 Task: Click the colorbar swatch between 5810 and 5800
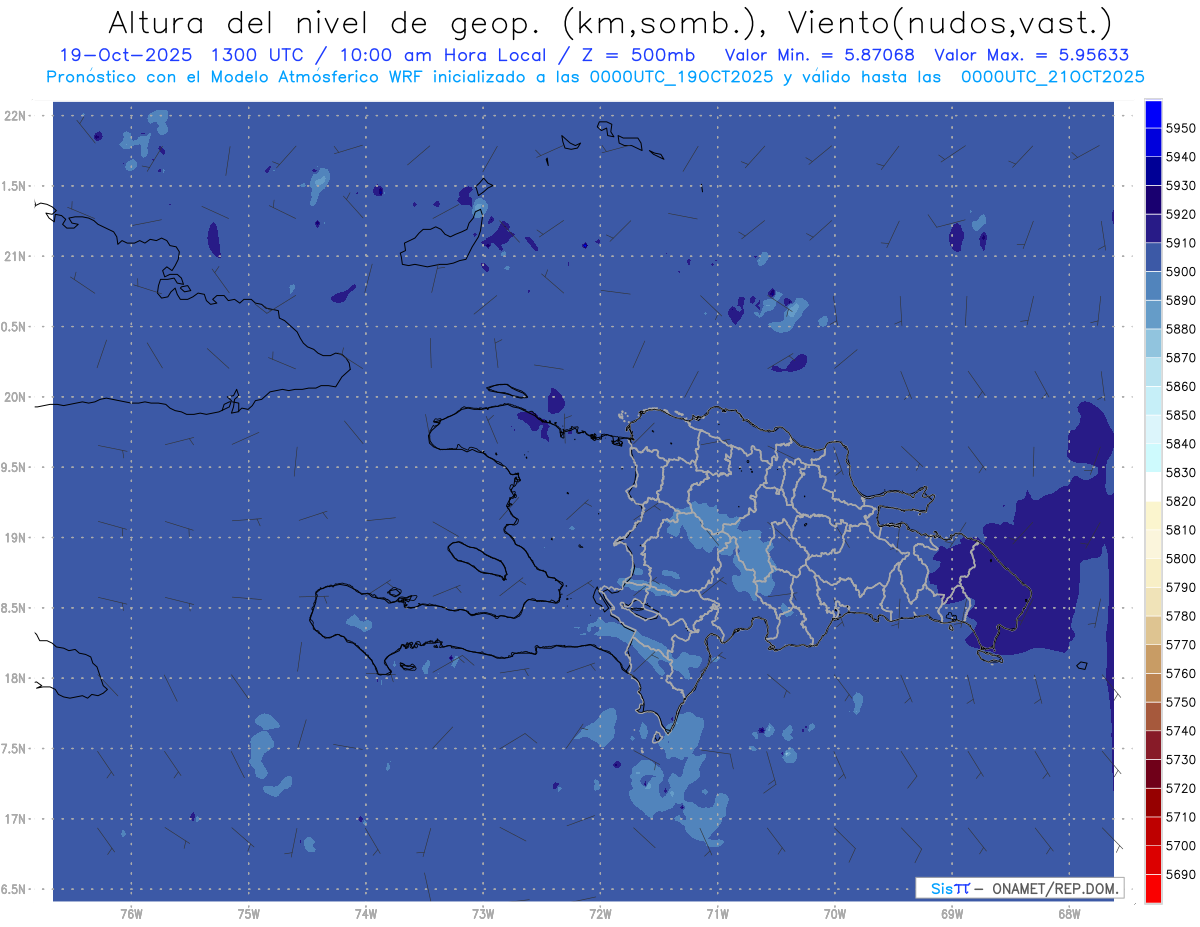point(1153,544)
